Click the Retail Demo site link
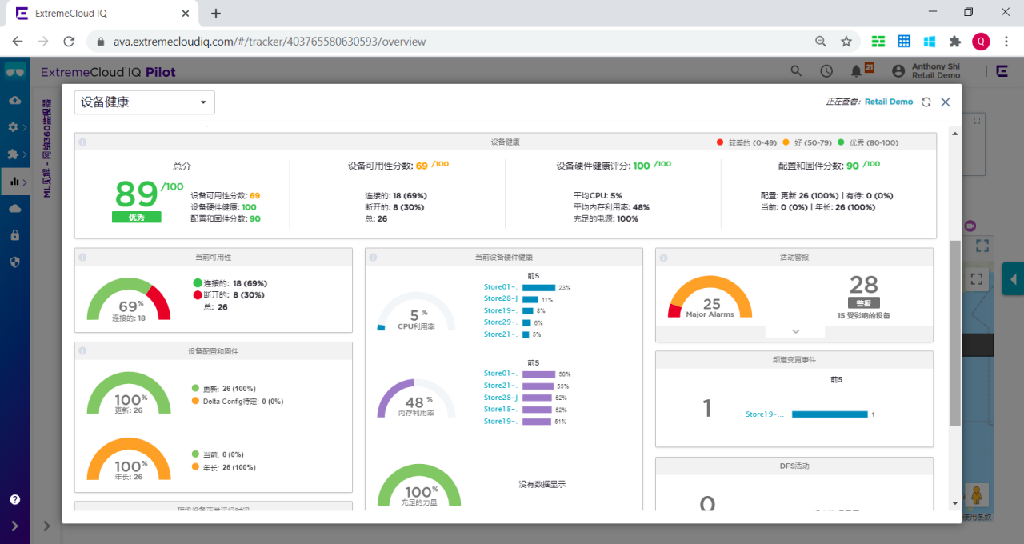 click(x=889, y=102)
